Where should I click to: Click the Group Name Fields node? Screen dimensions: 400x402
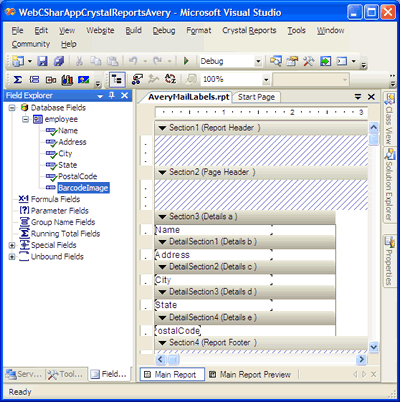63,222
